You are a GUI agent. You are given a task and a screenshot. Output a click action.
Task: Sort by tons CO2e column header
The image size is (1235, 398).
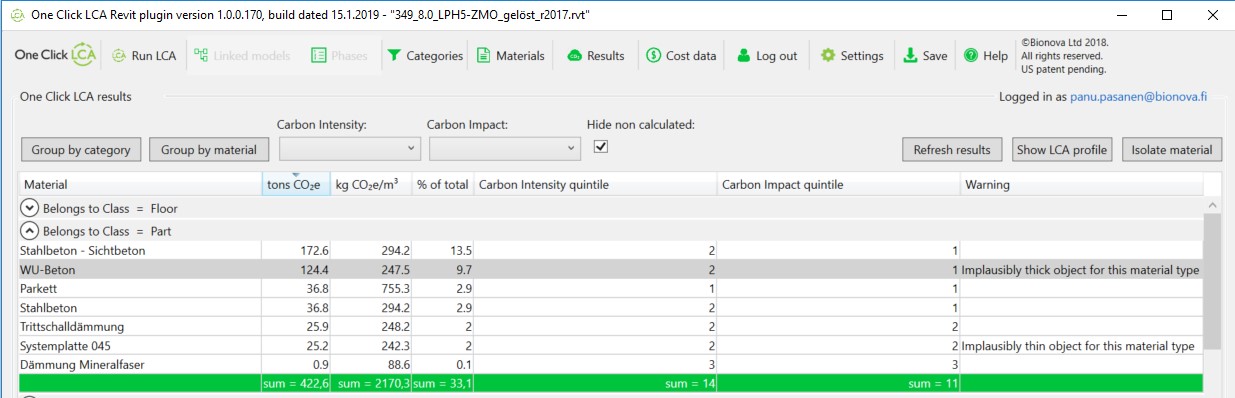(295, 185)
